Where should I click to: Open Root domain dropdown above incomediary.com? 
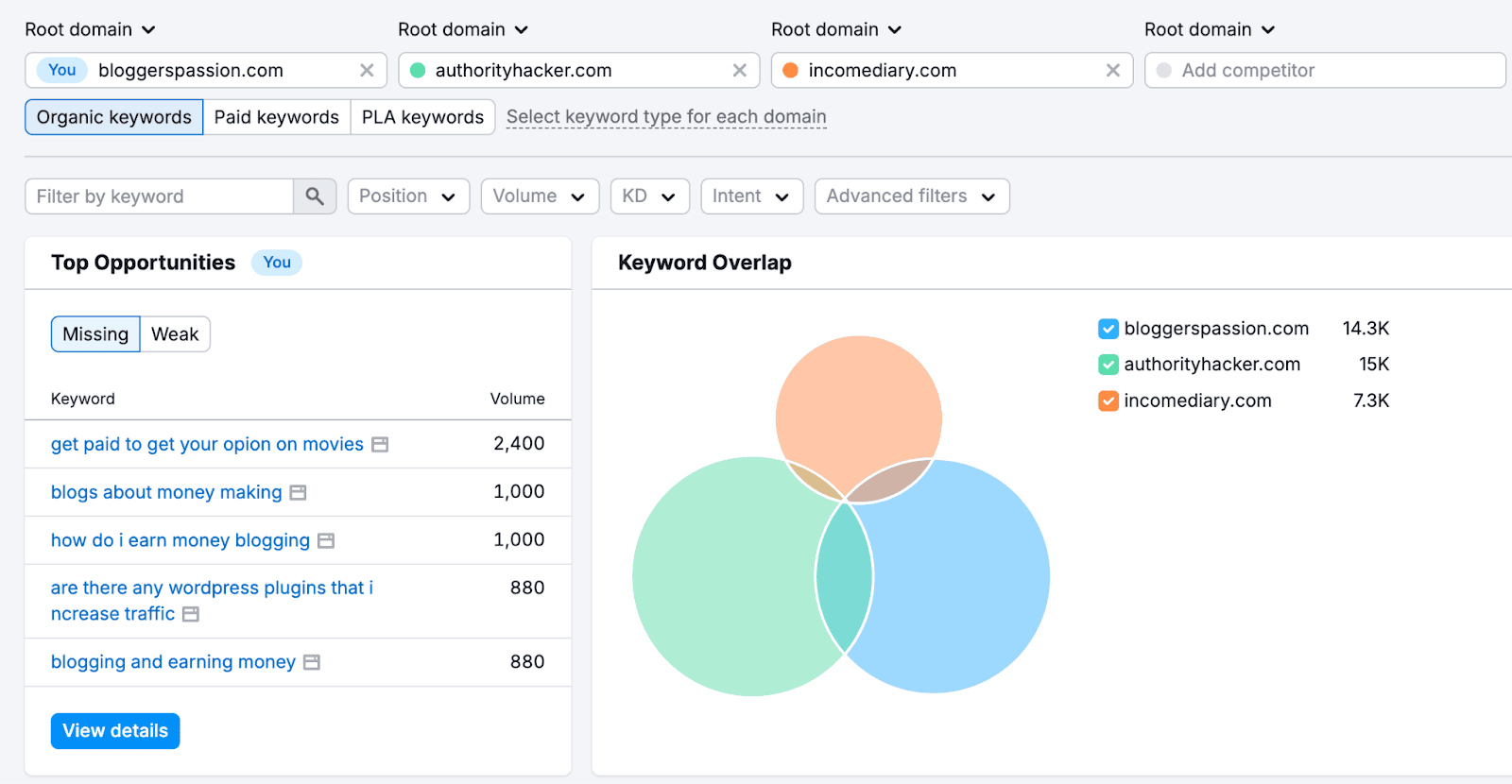[836, 29]
